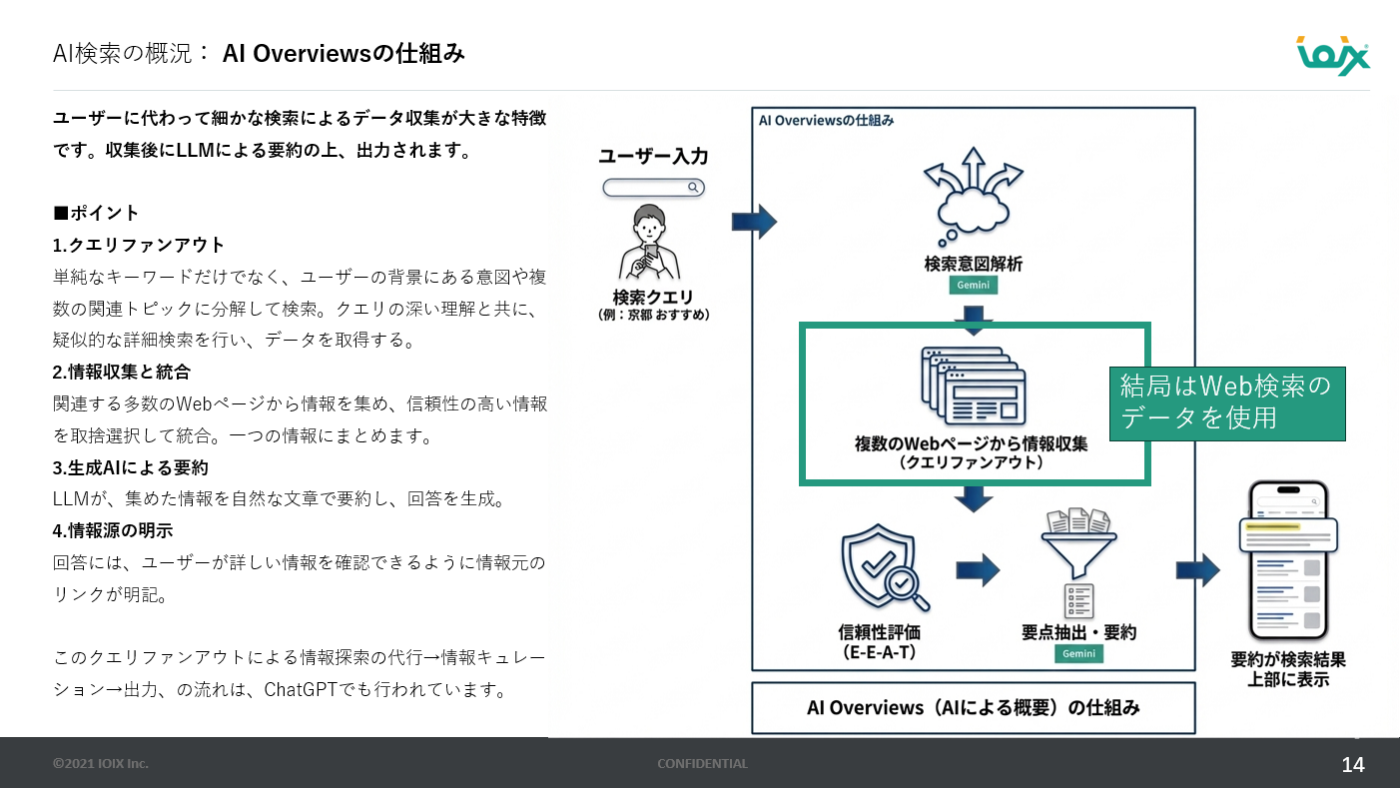Image resolution: width=1400 pixels, height=788 pixels.
Task: Click the CONFIDENTIAL footer label
Action: (702, 764)
